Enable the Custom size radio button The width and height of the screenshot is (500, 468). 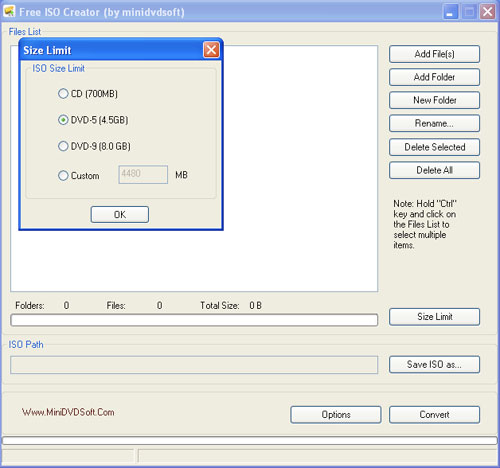pos(63,175)
